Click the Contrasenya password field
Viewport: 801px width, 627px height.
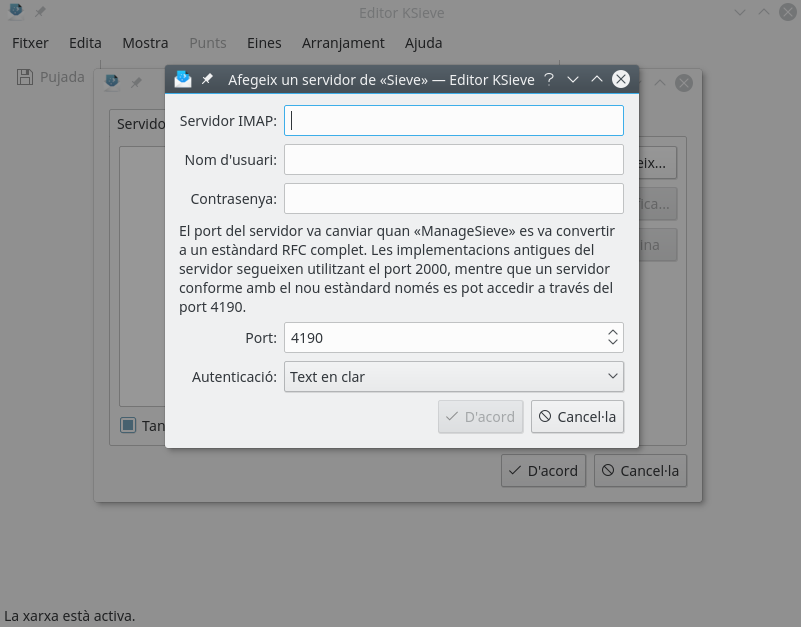pyautogui.click(x=453, y=198)
